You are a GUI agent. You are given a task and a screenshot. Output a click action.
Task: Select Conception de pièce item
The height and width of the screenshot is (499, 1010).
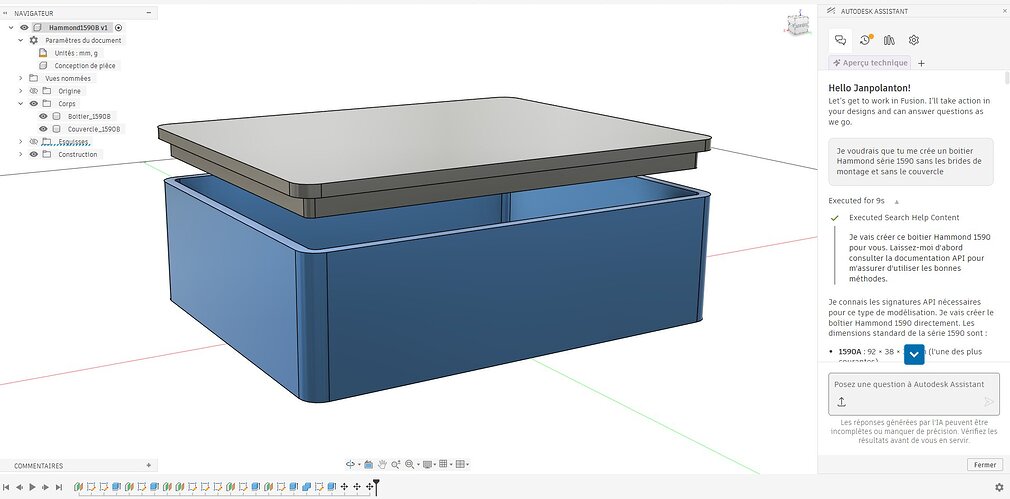click(85, 66)
